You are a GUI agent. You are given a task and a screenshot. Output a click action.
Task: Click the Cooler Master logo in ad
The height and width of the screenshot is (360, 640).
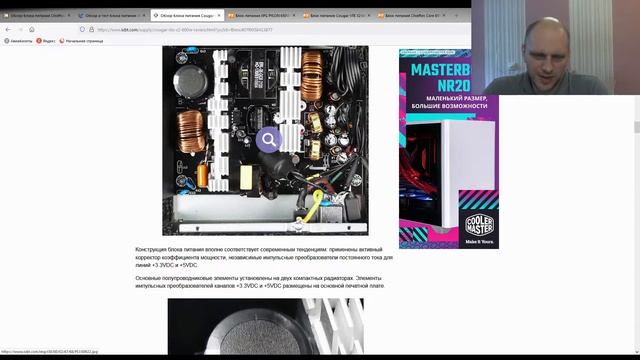479,225
